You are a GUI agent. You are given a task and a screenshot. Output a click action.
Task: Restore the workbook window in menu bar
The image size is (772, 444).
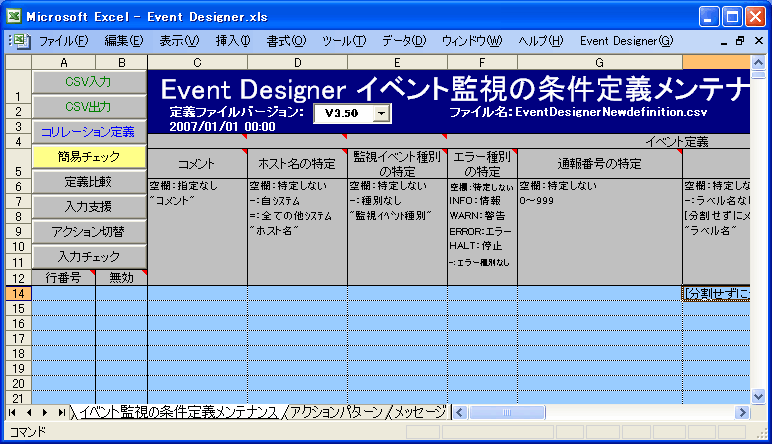740,41
